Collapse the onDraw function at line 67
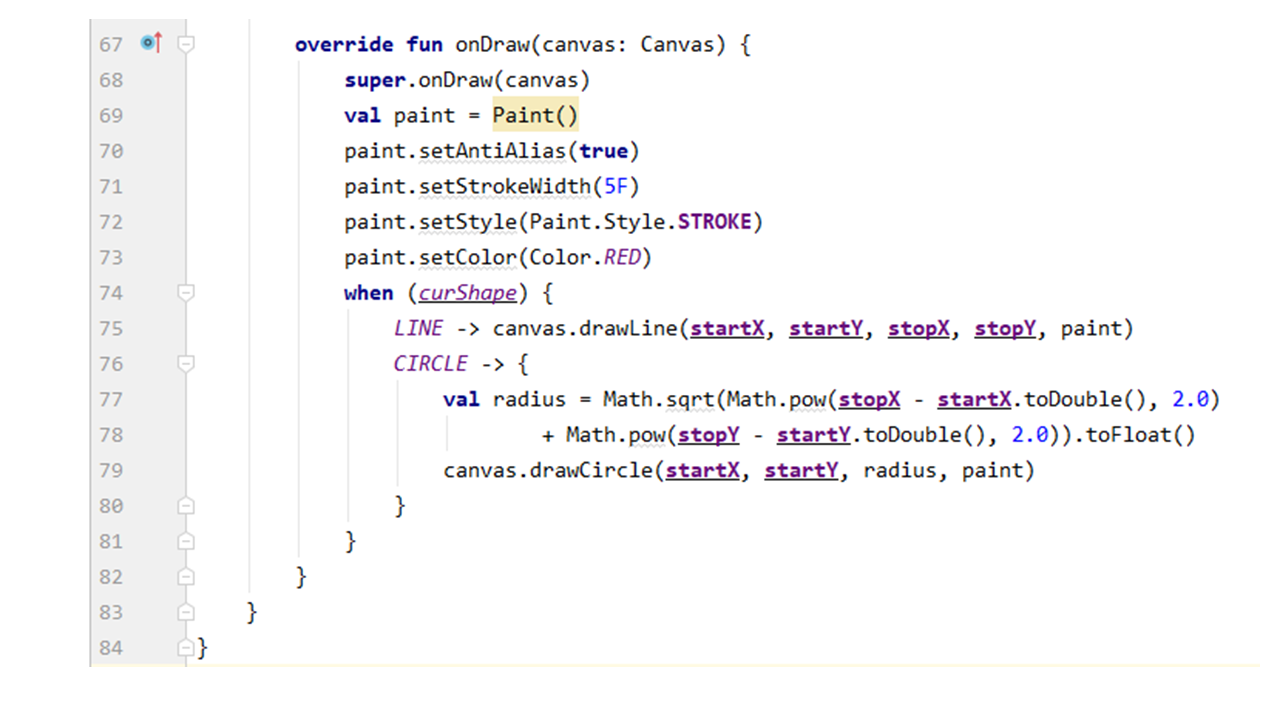 pyautogui.click(x=185, y=44)
